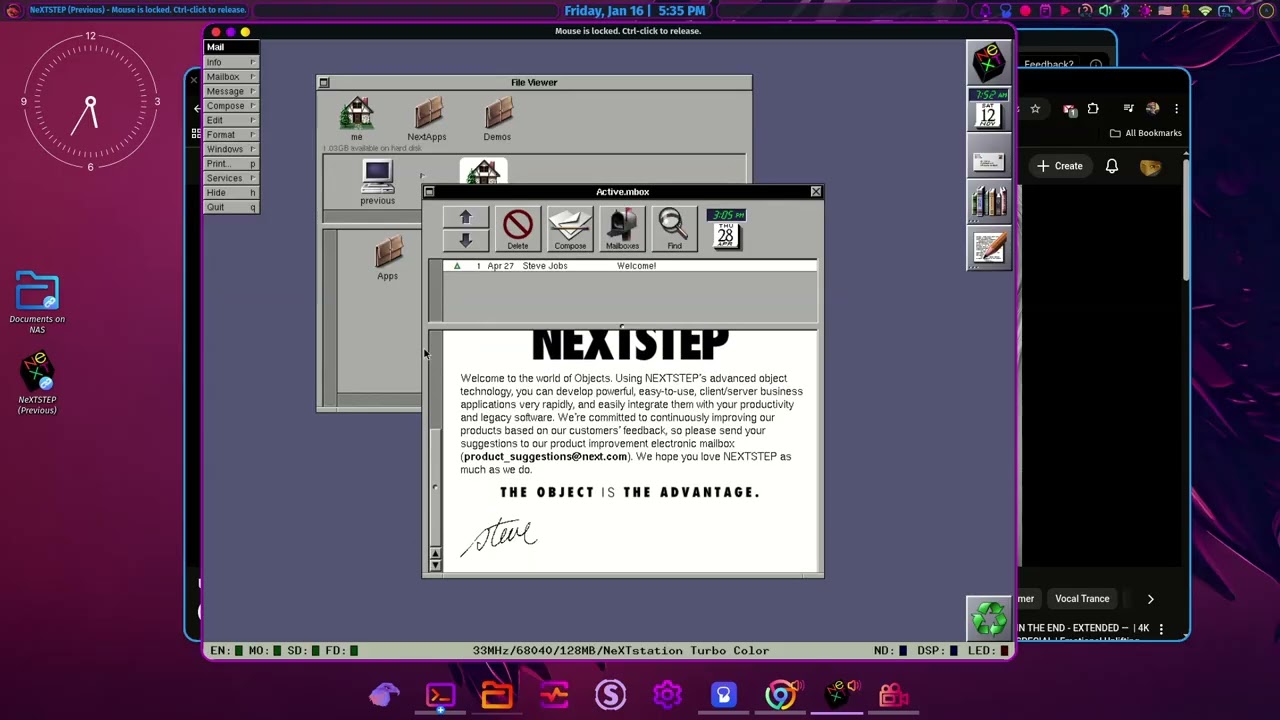The height and width of the screenshot is (720, 1280).
Task: Open Documents on NAS desktop folder
Action: [x=37, y=302]
